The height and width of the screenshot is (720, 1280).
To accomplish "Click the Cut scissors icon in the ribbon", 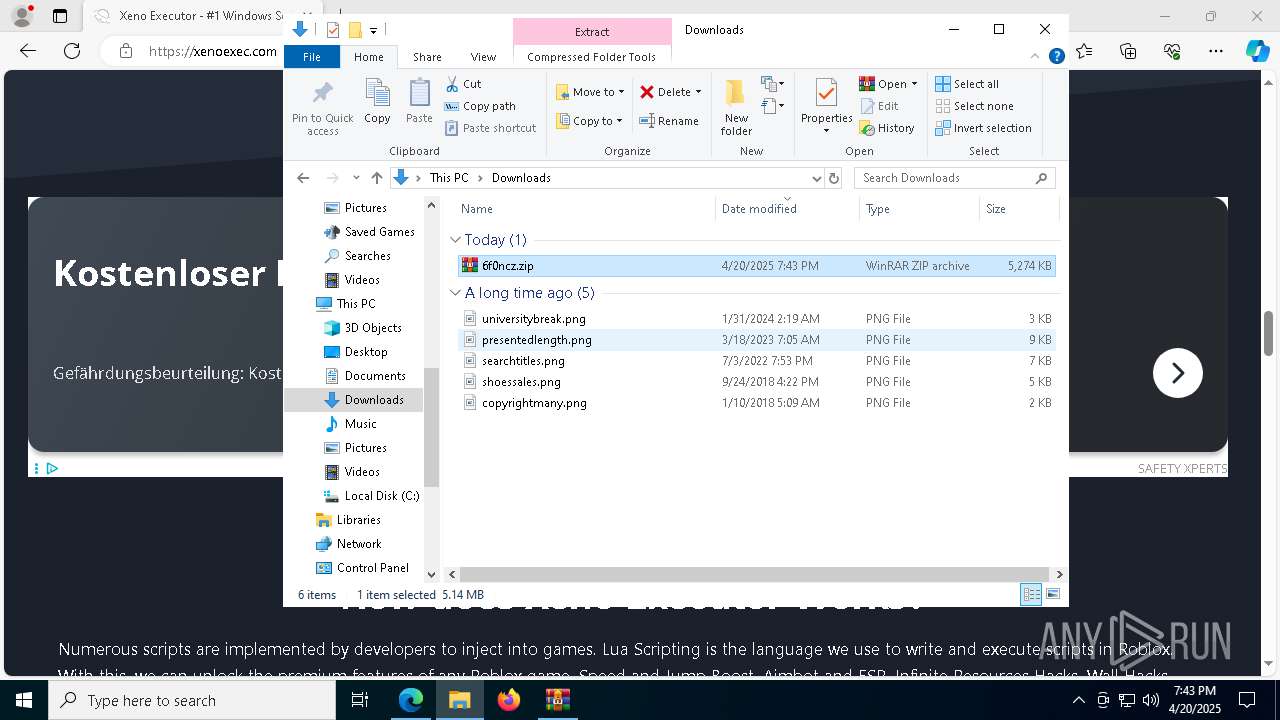I will pos(452,84).
